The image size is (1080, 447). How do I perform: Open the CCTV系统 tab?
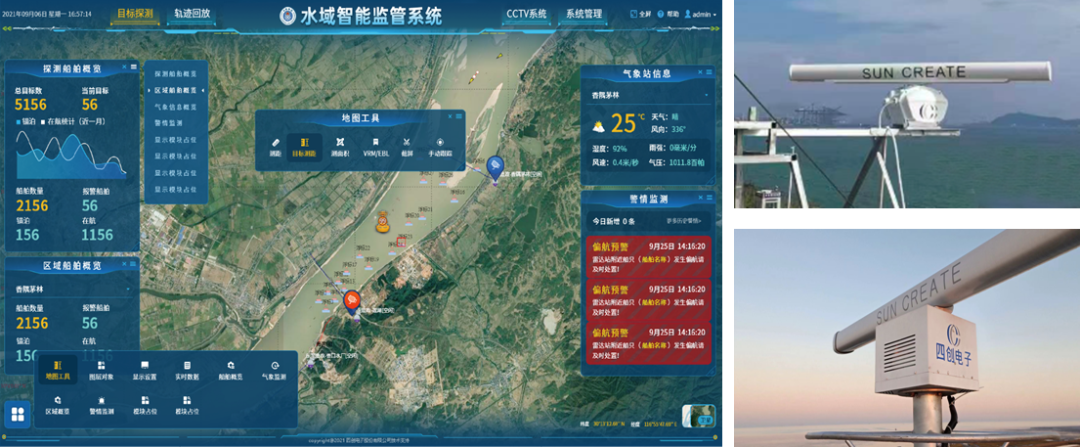[526, 15]
